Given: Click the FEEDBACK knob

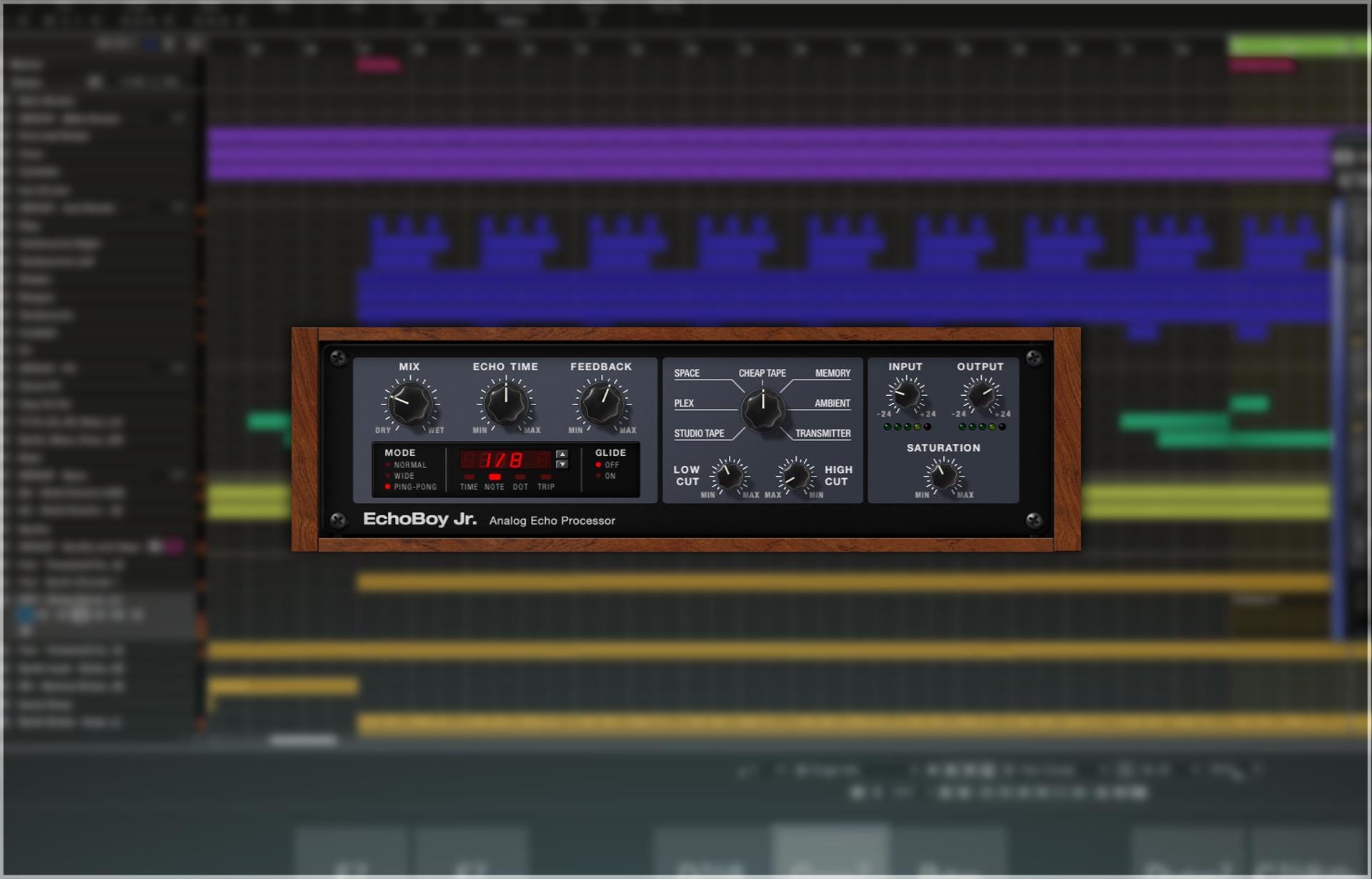Looking at the screenshot, I should [x=602, y=403].
